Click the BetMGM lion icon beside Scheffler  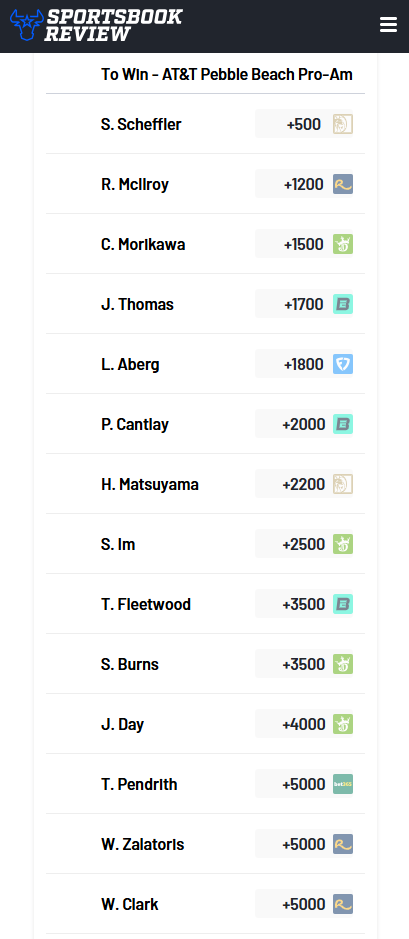[x=343, y=124]
